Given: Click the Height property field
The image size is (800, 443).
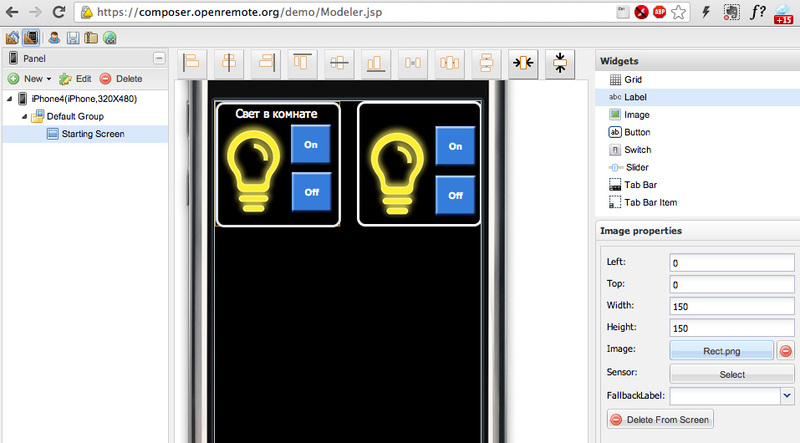Looking at the screenshot, I should tap(732, 328).
